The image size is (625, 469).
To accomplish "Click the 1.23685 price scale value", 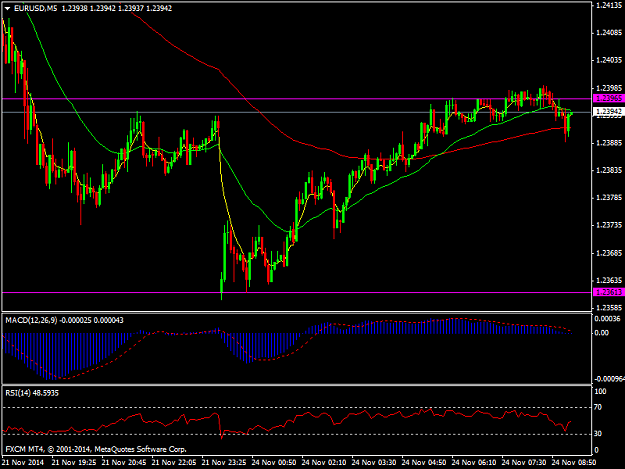I will coord(609,253).
